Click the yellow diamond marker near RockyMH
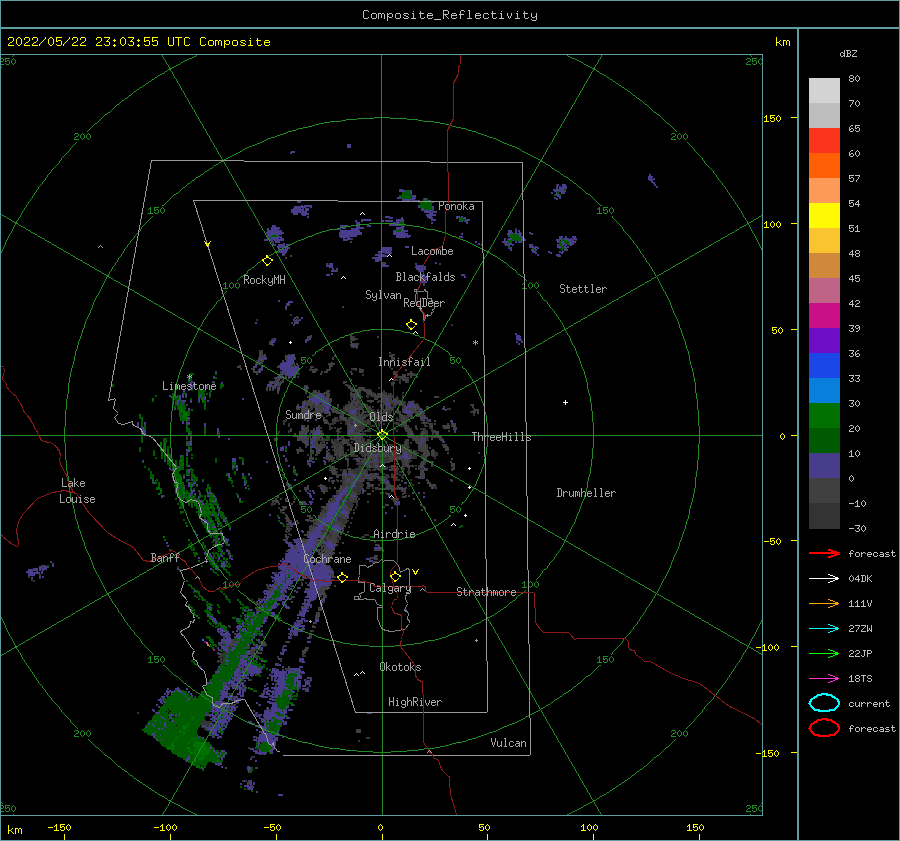 (267, 261)
